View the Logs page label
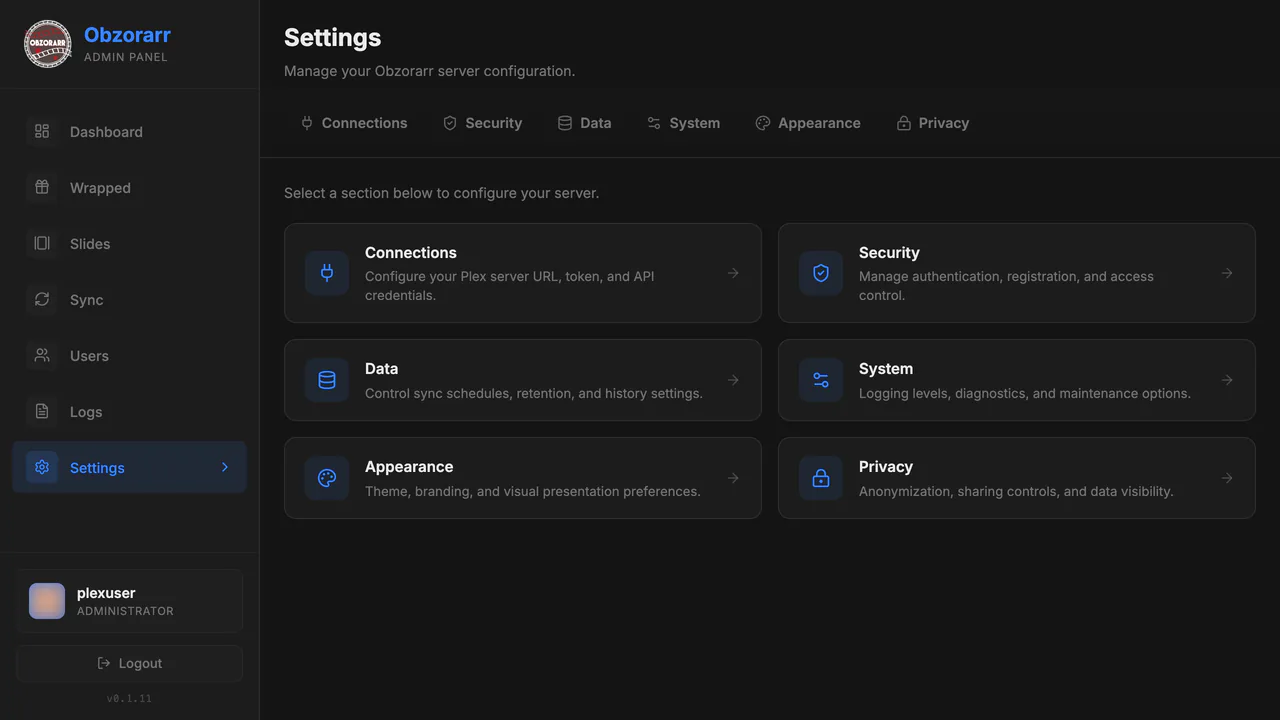This screenshot has width=1280, height=720. 86,411
